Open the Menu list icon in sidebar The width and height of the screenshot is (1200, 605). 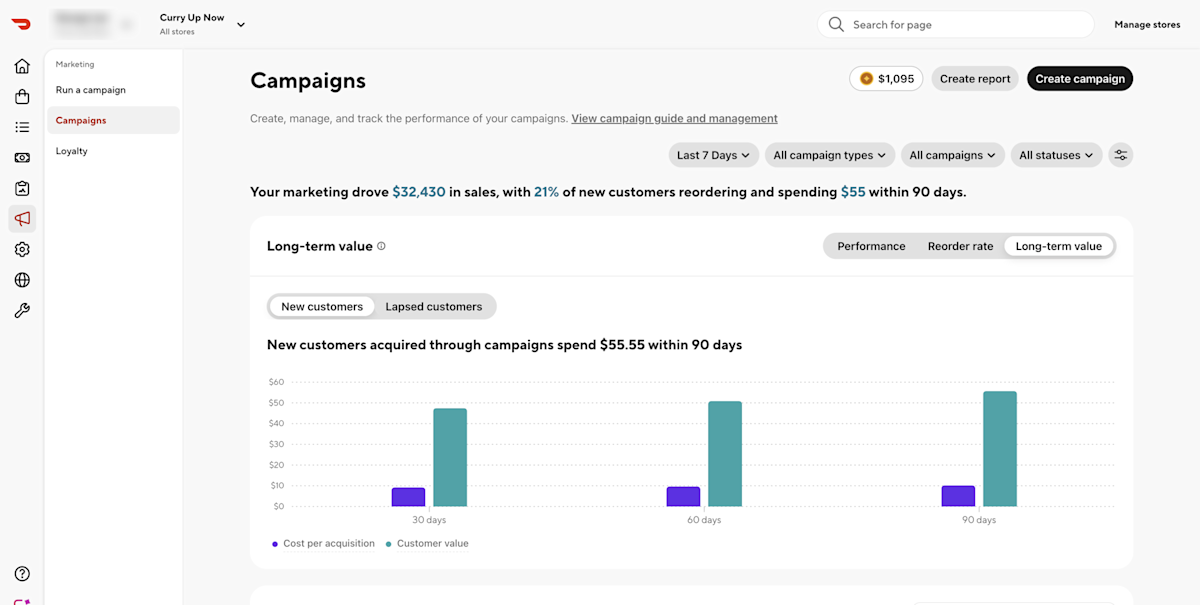point(22,127)
